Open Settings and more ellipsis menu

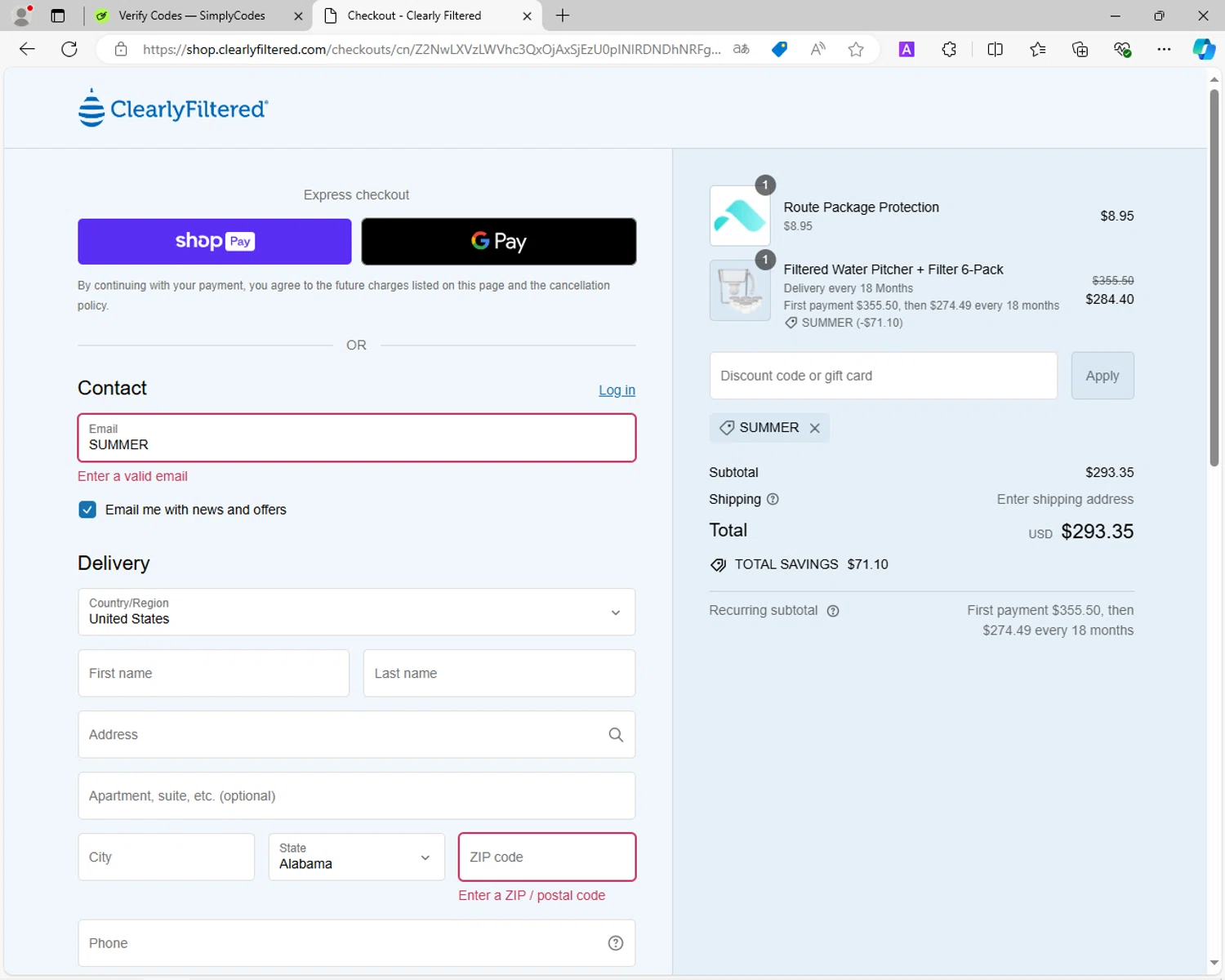tap(1164, 49)
